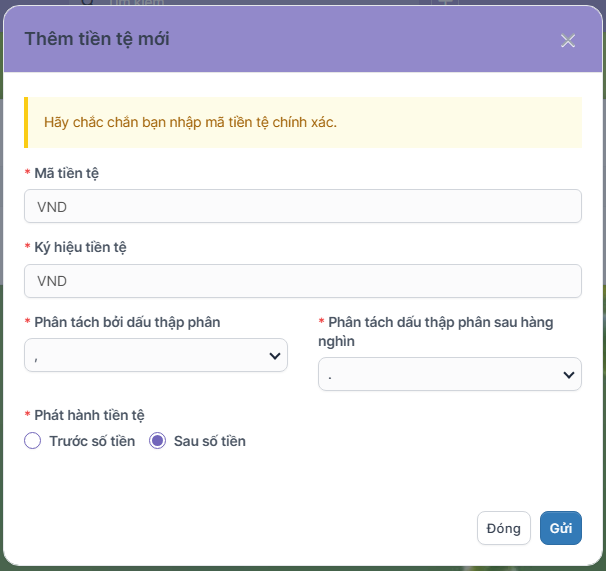The image size is (606, 571).
Task: Focus the Ký hiệu tiền tệ text box
Action: tap(302, 281)
